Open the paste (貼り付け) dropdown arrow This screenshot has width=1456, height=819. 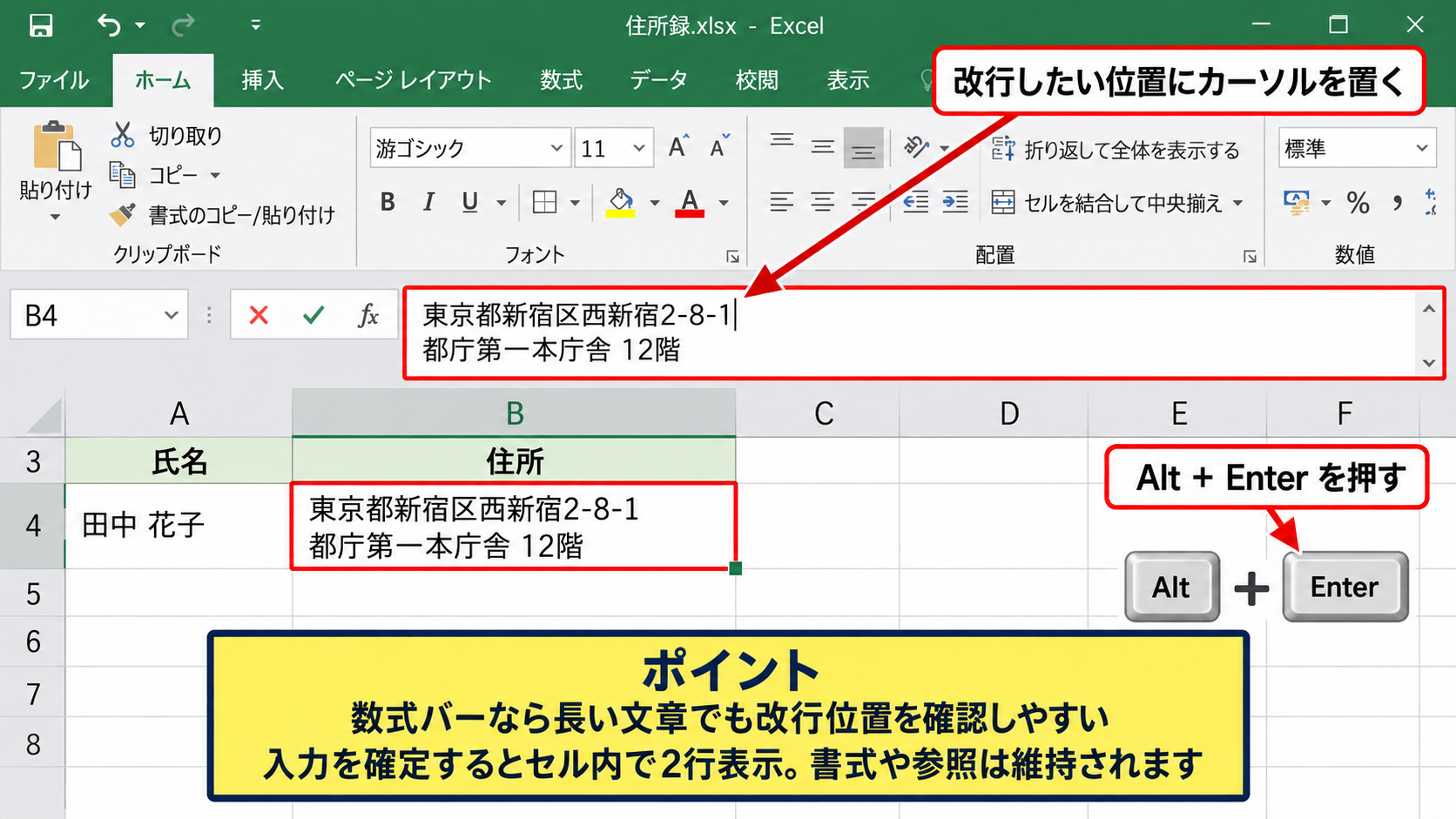pyautogui.click(x=55, y=217)
